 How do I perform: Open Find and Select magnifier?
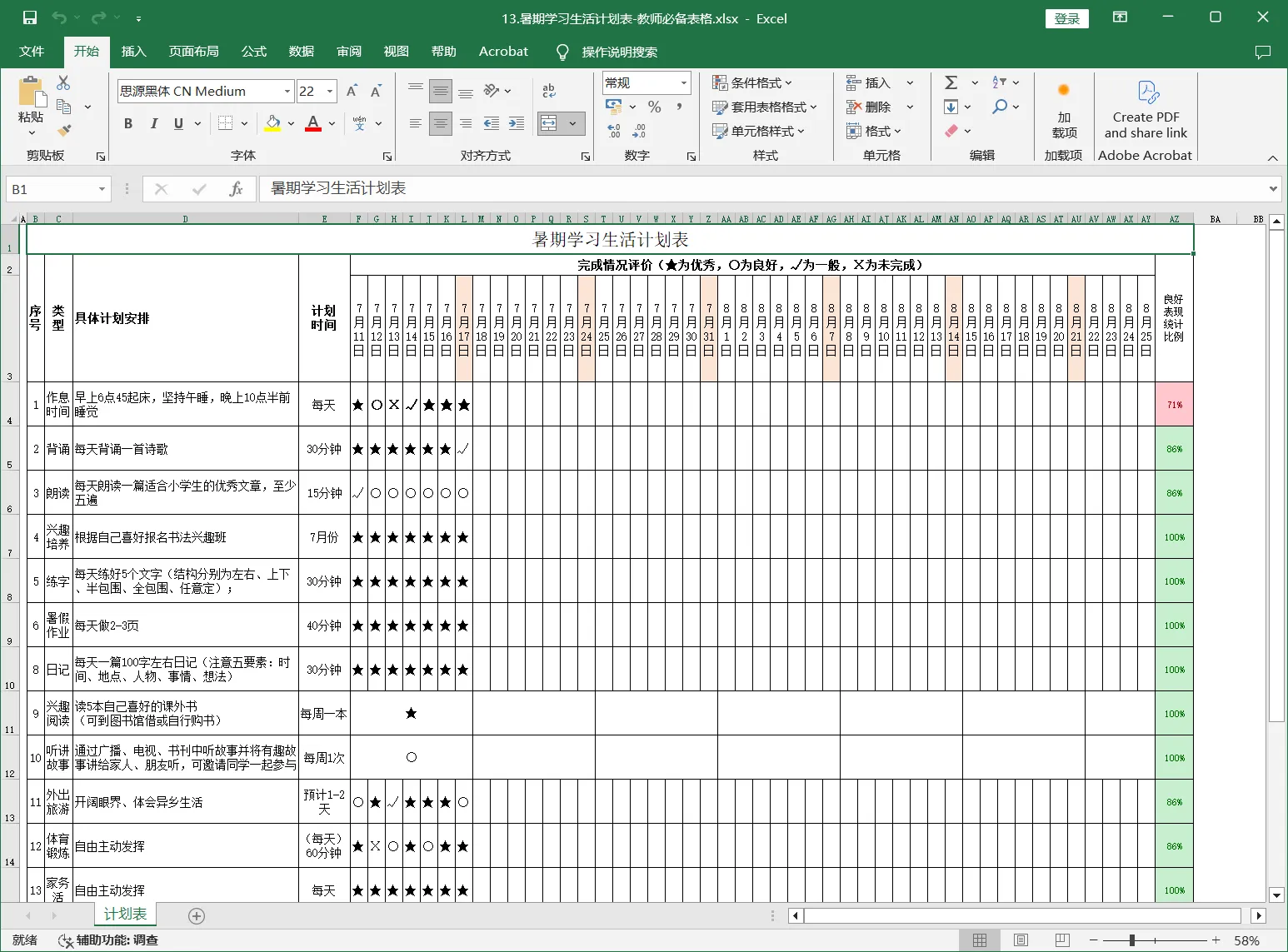pos(1000,107)
